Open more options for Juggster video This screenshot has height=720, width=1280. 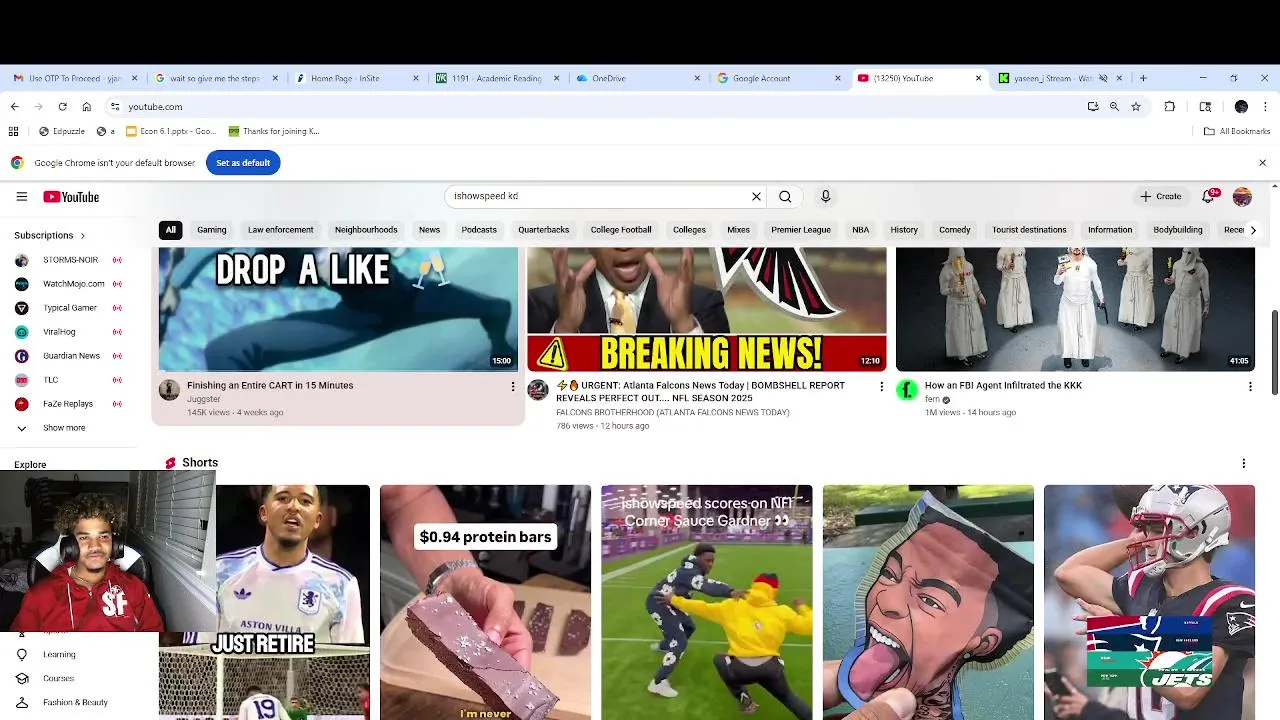pyautogui.click(x=513, y=386)
